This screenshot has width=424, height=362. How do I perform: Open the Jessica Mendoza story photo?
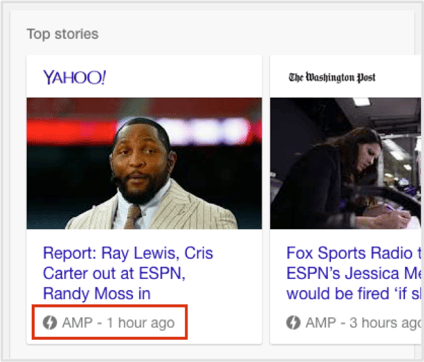(346, 163)
